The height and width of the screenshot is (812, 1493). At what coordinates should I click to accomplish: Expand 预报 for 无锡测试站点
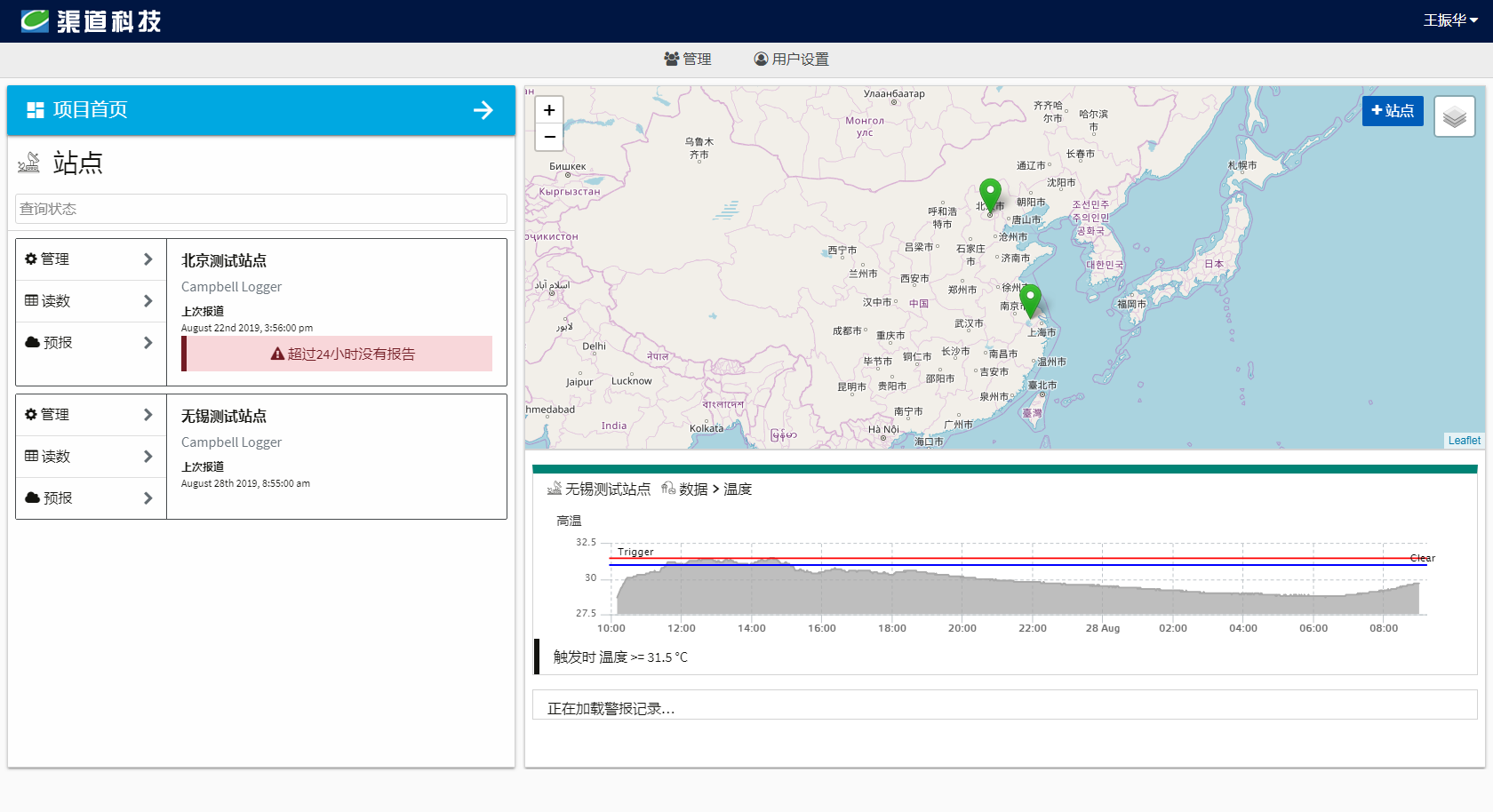click(91, 498)
